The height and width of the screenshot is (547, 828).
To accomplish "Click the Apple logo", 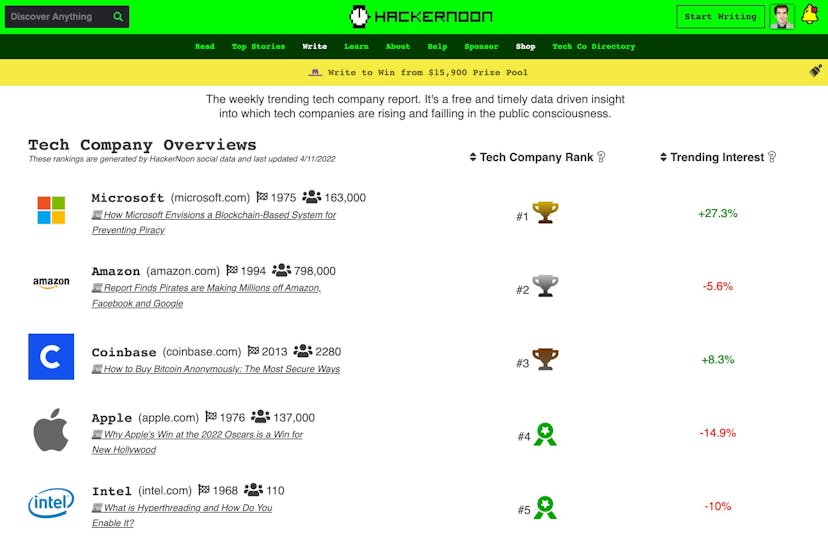I will click(x=51, y=430).
